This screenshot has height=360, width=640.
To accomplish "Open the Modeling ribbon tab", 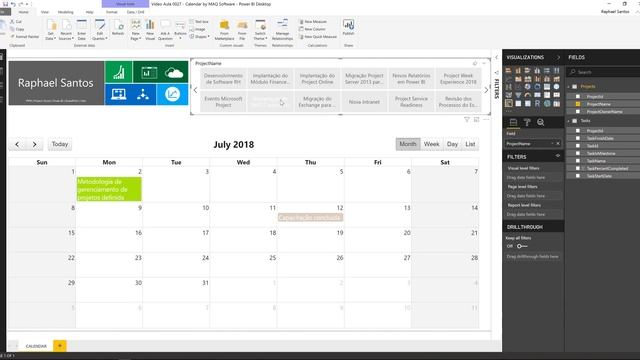I will 65,12.
